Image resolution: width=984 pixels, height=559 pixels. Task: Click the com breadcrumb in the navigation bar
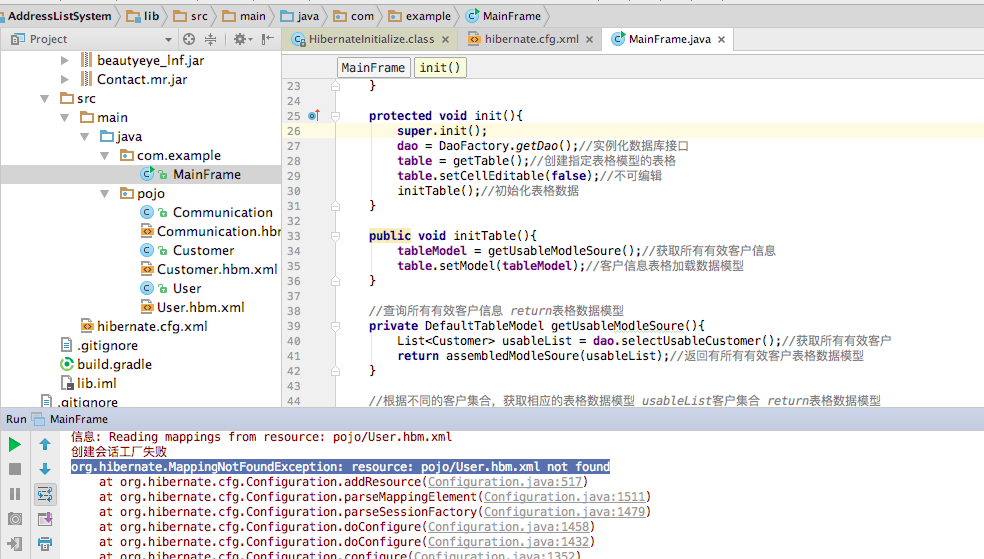354,16
